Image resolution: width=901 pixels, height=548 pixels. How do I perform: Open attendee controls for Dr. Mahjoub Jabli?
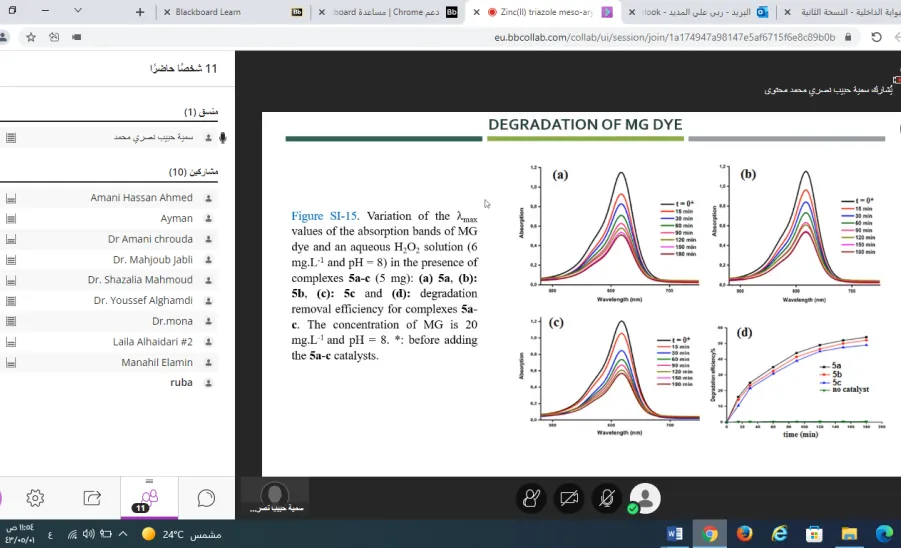pyautogui.click(x=11, y=260)
